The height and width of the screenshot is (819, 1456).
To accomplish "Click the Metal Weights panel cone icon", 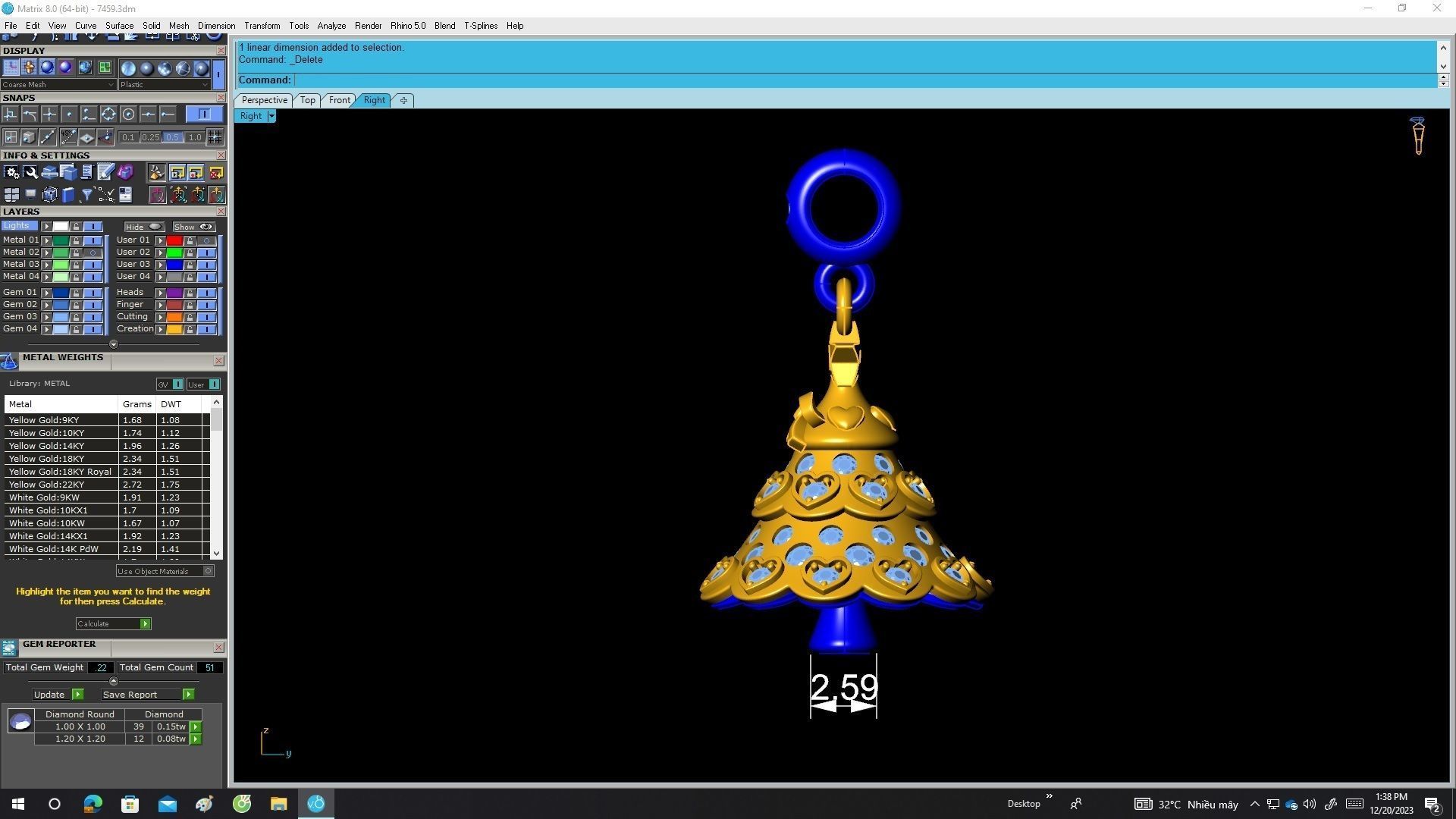I will pyautogui.click(x=9, y=361).
